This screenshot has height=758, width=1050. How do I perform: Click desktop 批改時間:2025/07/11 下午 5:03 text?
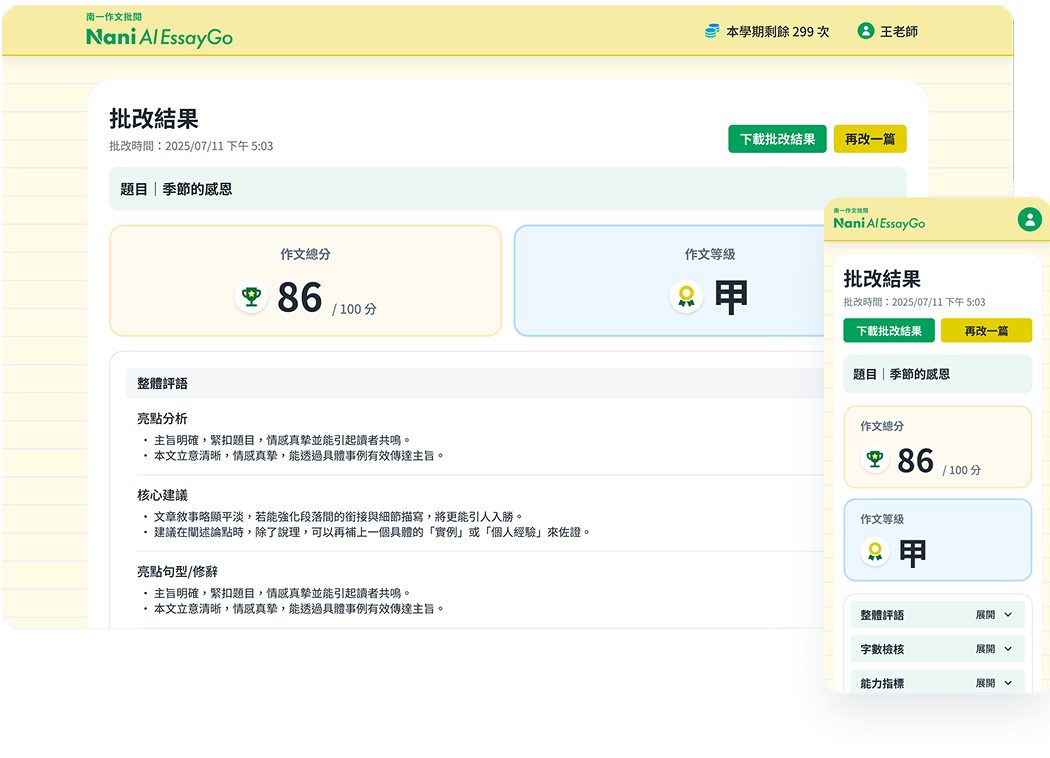192,146
